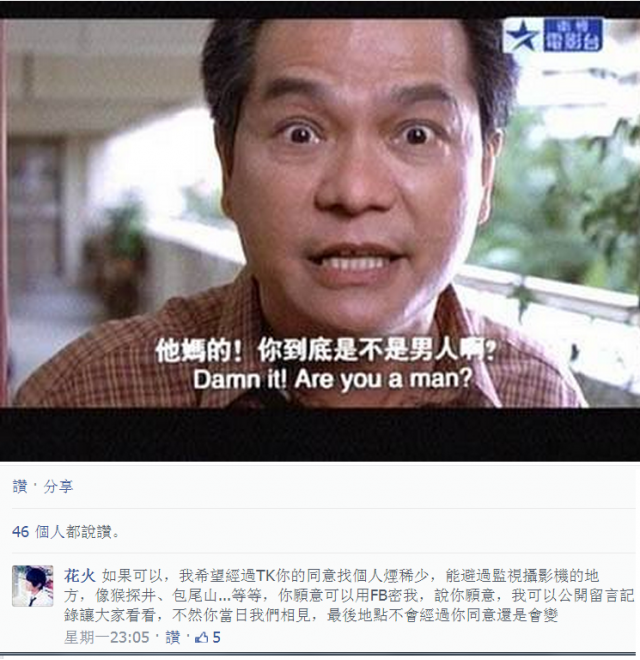Screen dimensions: 640x660
Task: View the 5 likes count on the comment
Action: 216,638
